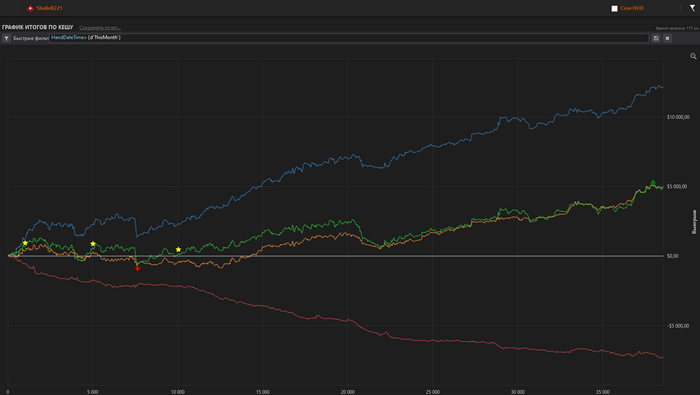Click the 'Время запроса' query time text
The image size is (700, 395).
tap(677, 28)
